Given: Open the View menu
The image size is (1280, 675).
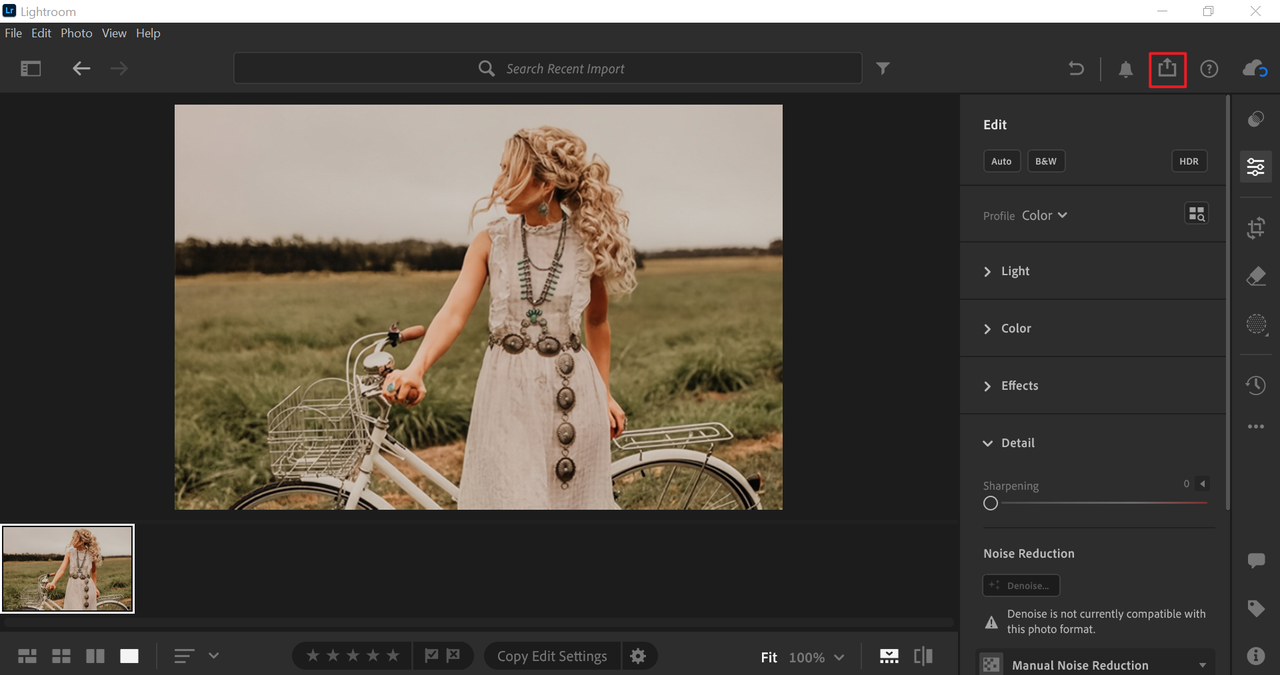Looking at the screenshot, I should pos(114,33).
